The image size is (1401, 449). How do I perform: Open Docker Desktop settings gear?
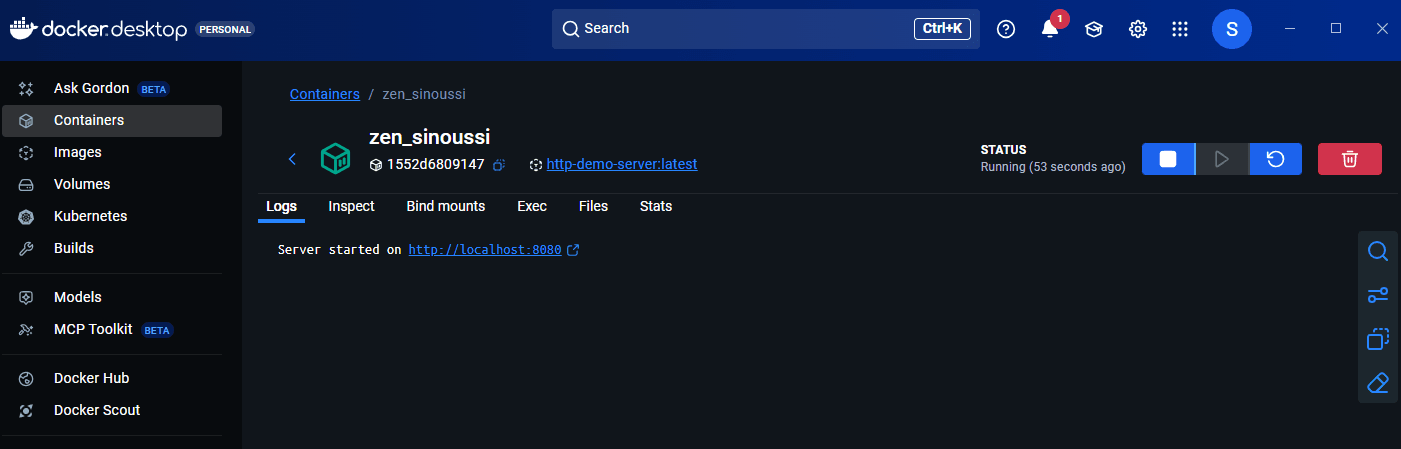click(x=1137, y=29)
